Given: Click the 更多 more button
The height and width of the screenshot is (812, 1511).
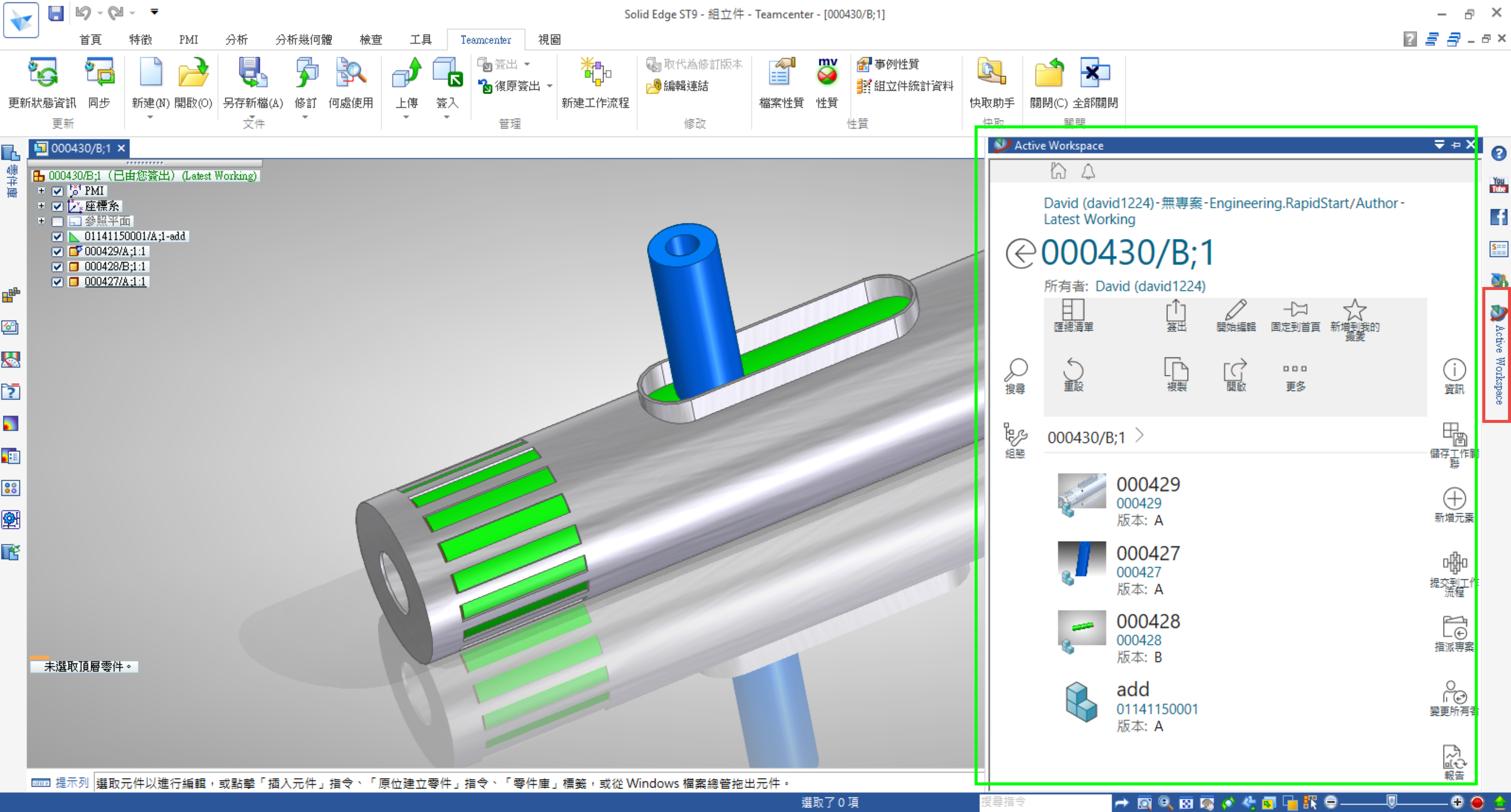Looking at the screenshot, I should (1295, 376).
